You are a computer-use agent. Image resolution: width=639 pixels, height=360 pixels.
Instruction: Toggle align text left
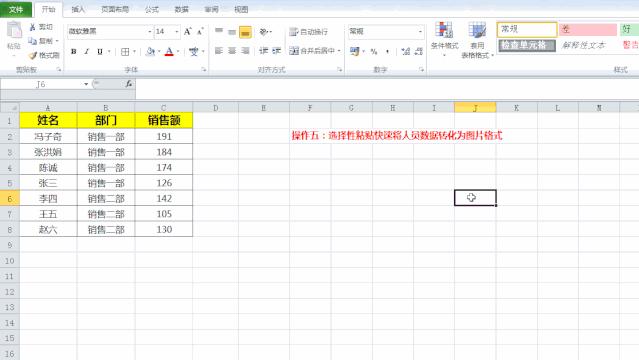point(219,51)
